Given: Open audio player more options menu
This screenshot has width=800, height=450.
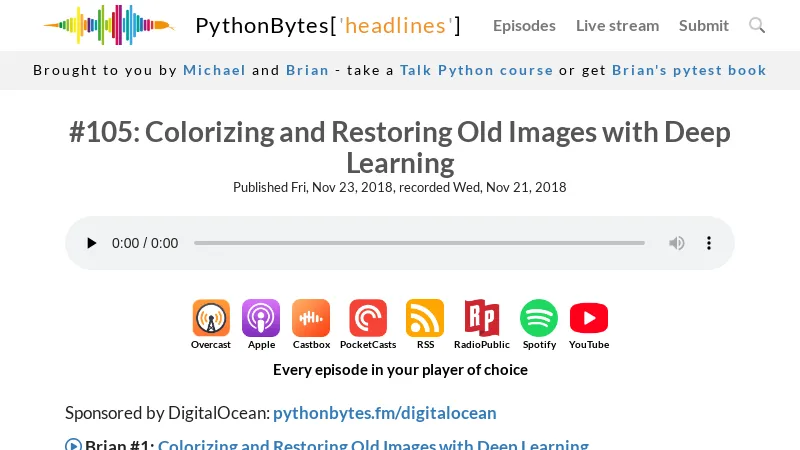Looking at the screenshot, I should (709, 243).
